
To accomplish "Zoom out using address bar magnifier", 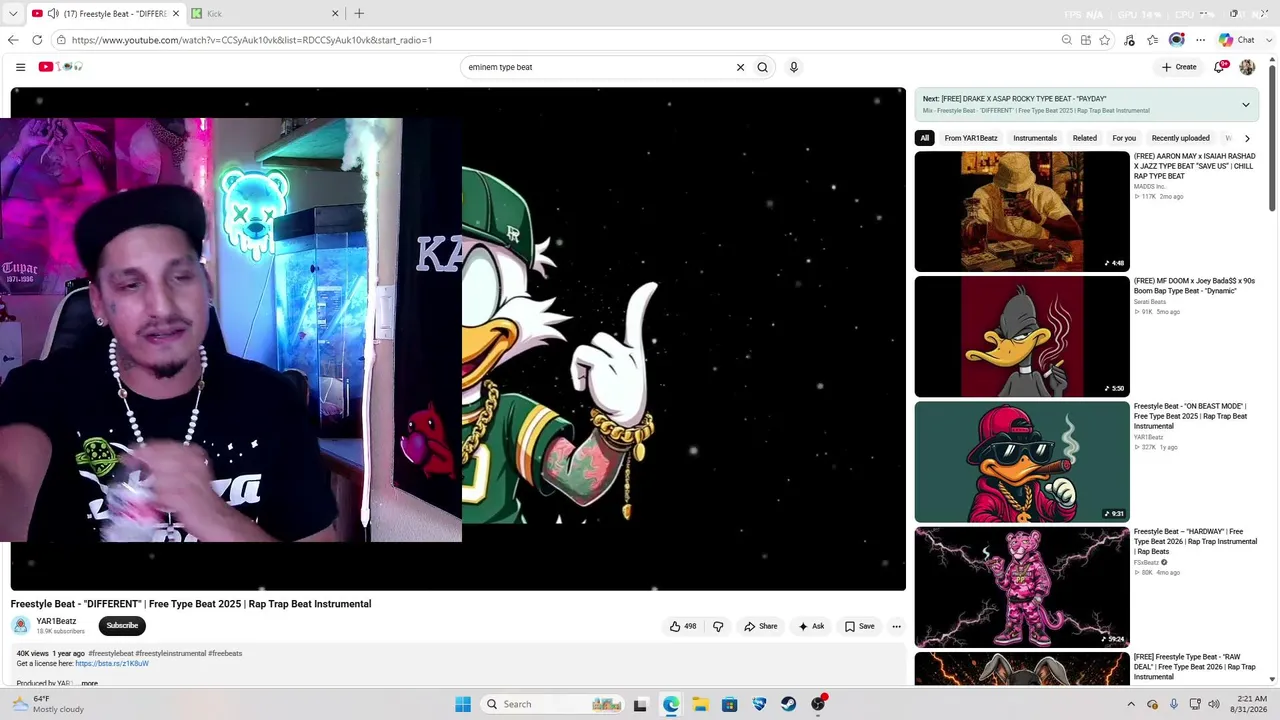I will (1067, 40).
